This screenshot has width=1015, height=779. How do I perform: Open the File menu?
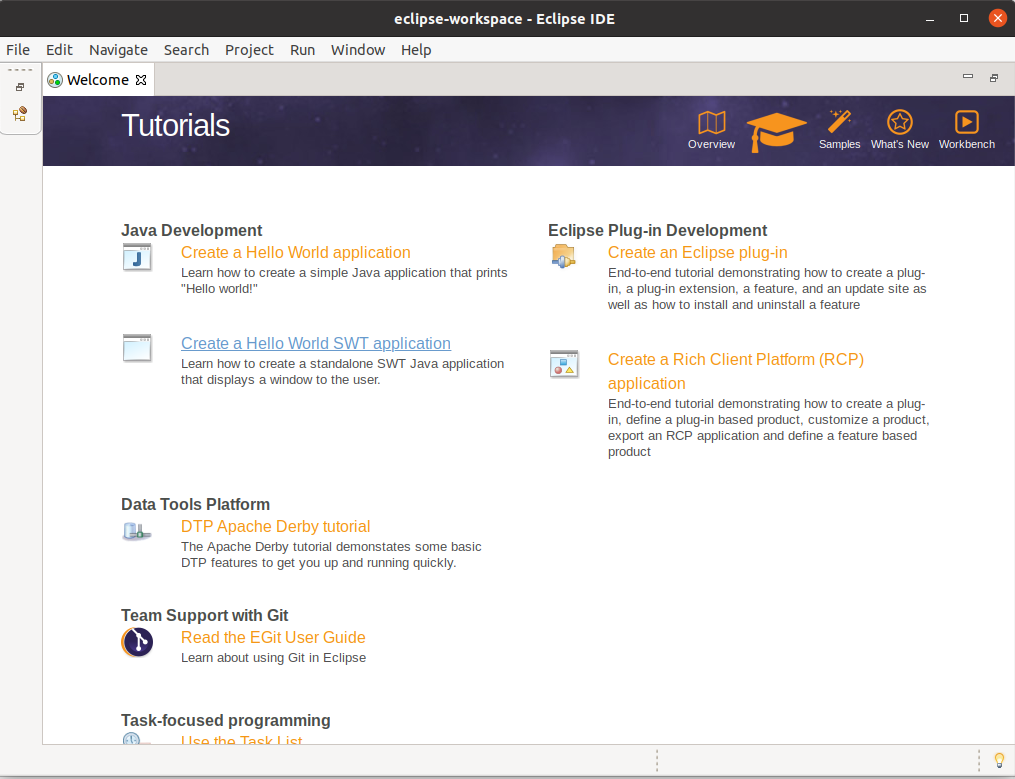point(18,50)
